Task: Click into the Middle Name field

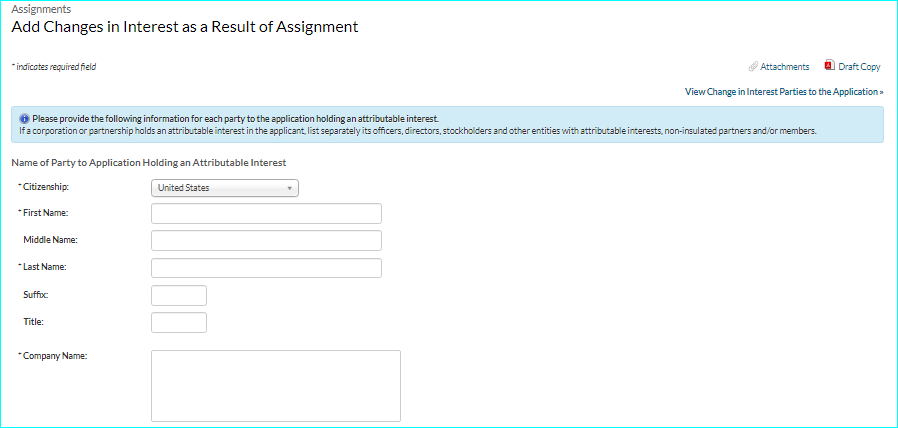Action: point(266,240)
